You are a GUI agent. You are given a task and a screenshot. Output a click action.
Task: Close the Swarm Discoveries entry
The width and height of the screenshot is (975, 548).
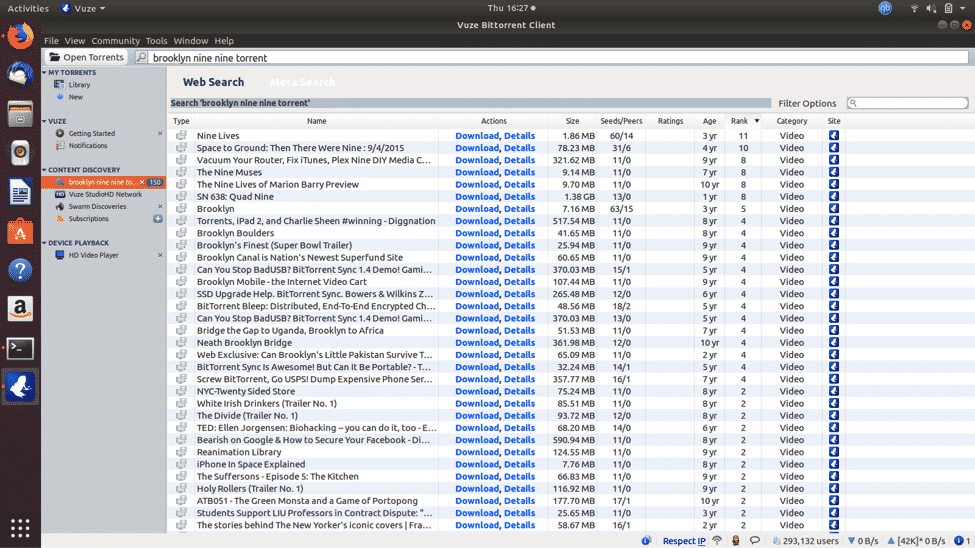pyautogui.click(x=160, y=207)
